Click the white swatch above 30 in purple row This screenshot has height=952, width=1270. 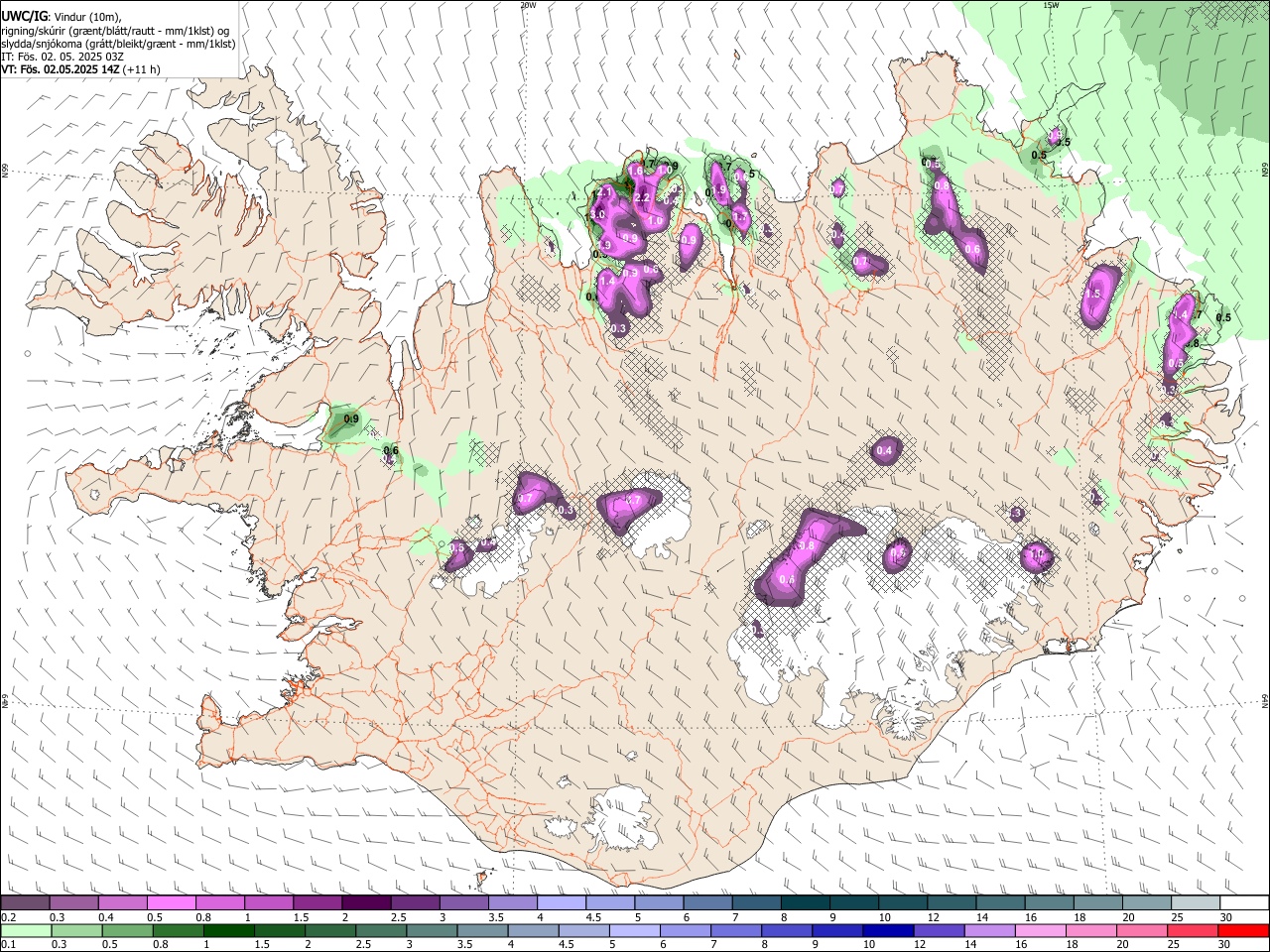[x=1244, y=902]
